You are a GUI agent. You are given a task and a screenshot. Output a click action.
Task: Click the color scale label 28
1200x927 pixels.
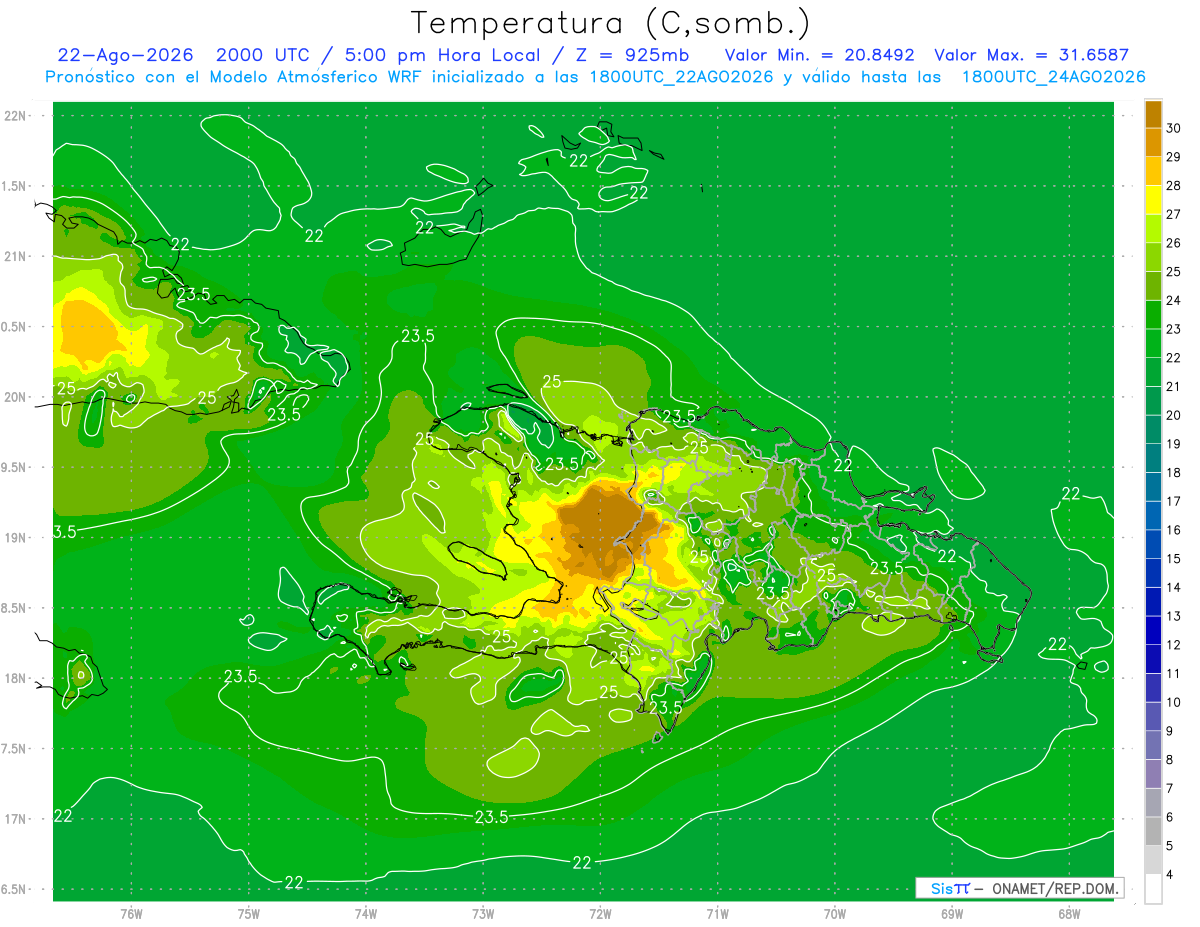point(1174,186)
